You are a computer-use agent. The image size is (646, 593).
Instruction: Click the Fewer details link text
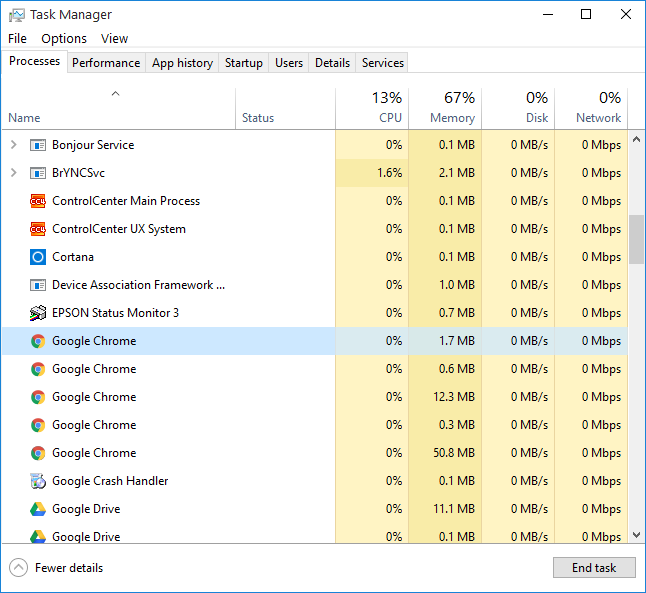69,568
